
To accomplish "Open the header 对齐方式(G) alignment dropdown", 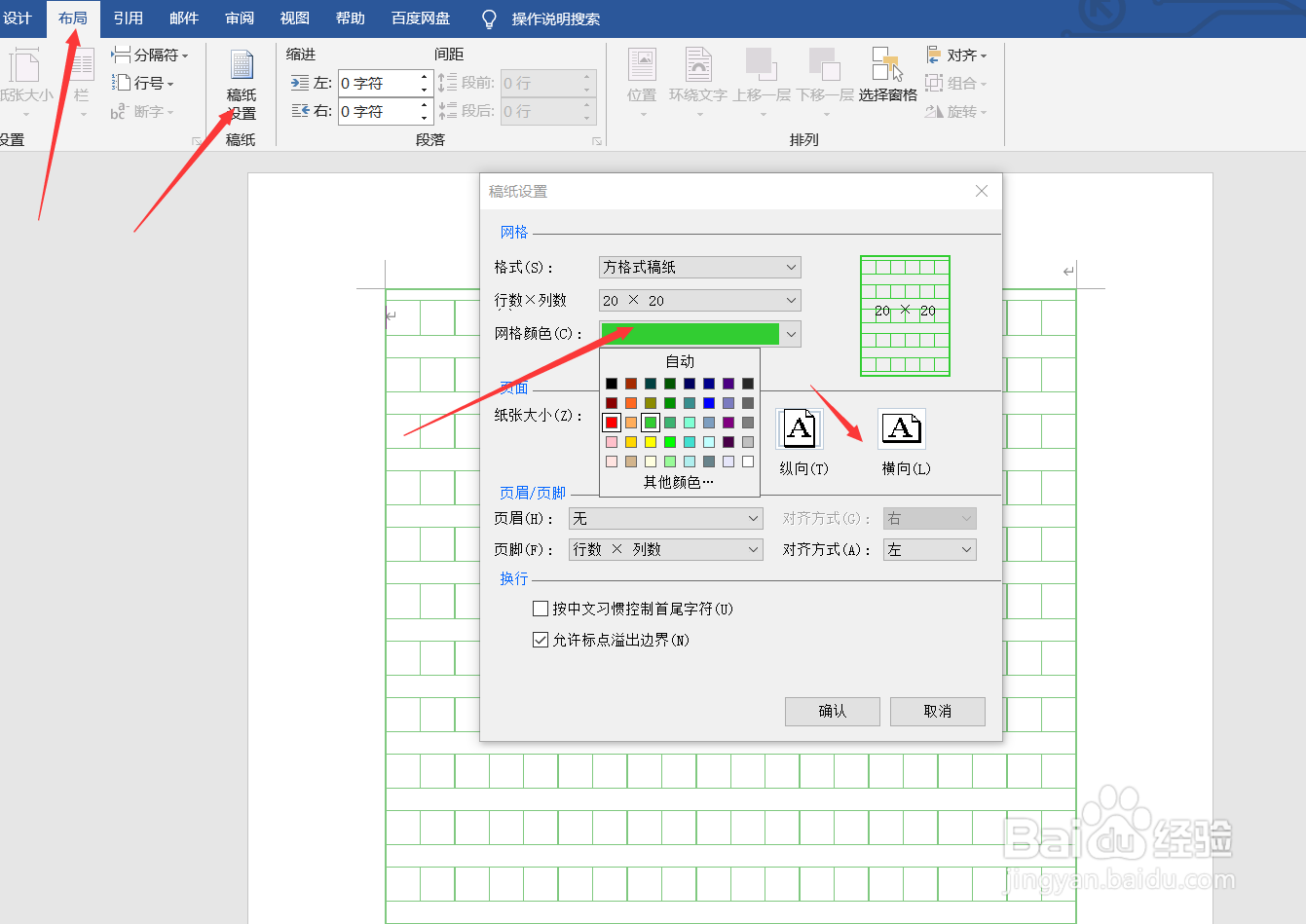I will pyautogui.click(x=930, y=519).
